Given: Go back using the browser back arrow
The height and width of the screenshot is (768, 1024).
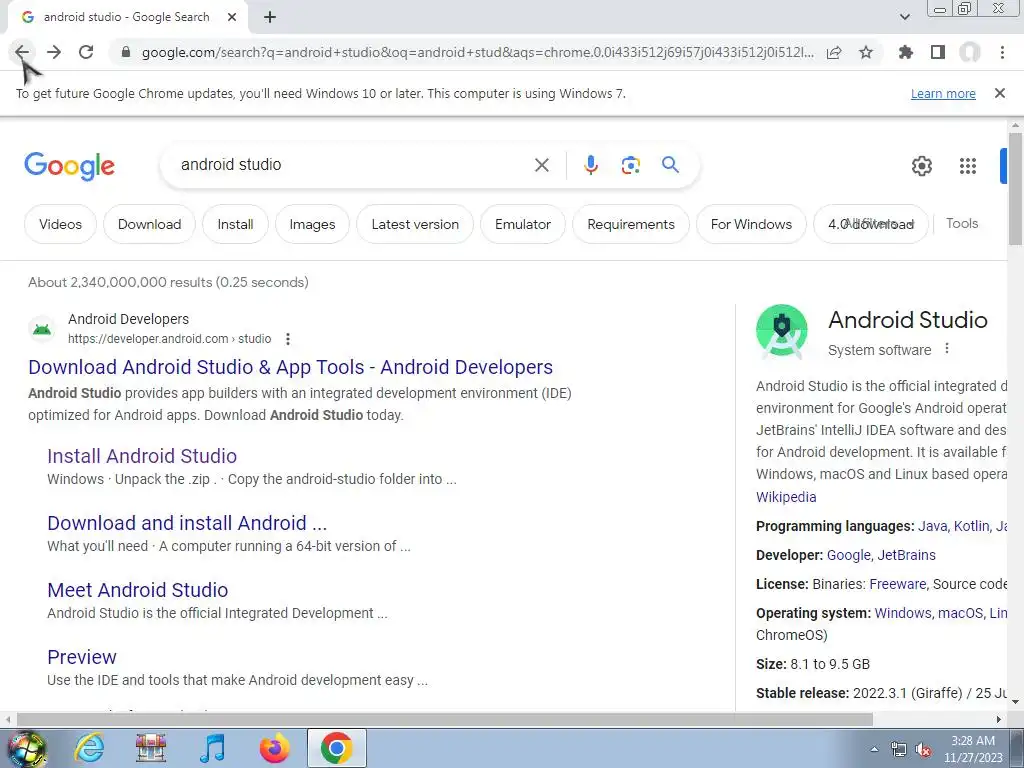Looking at the screenshot, I should coord(22,52).
